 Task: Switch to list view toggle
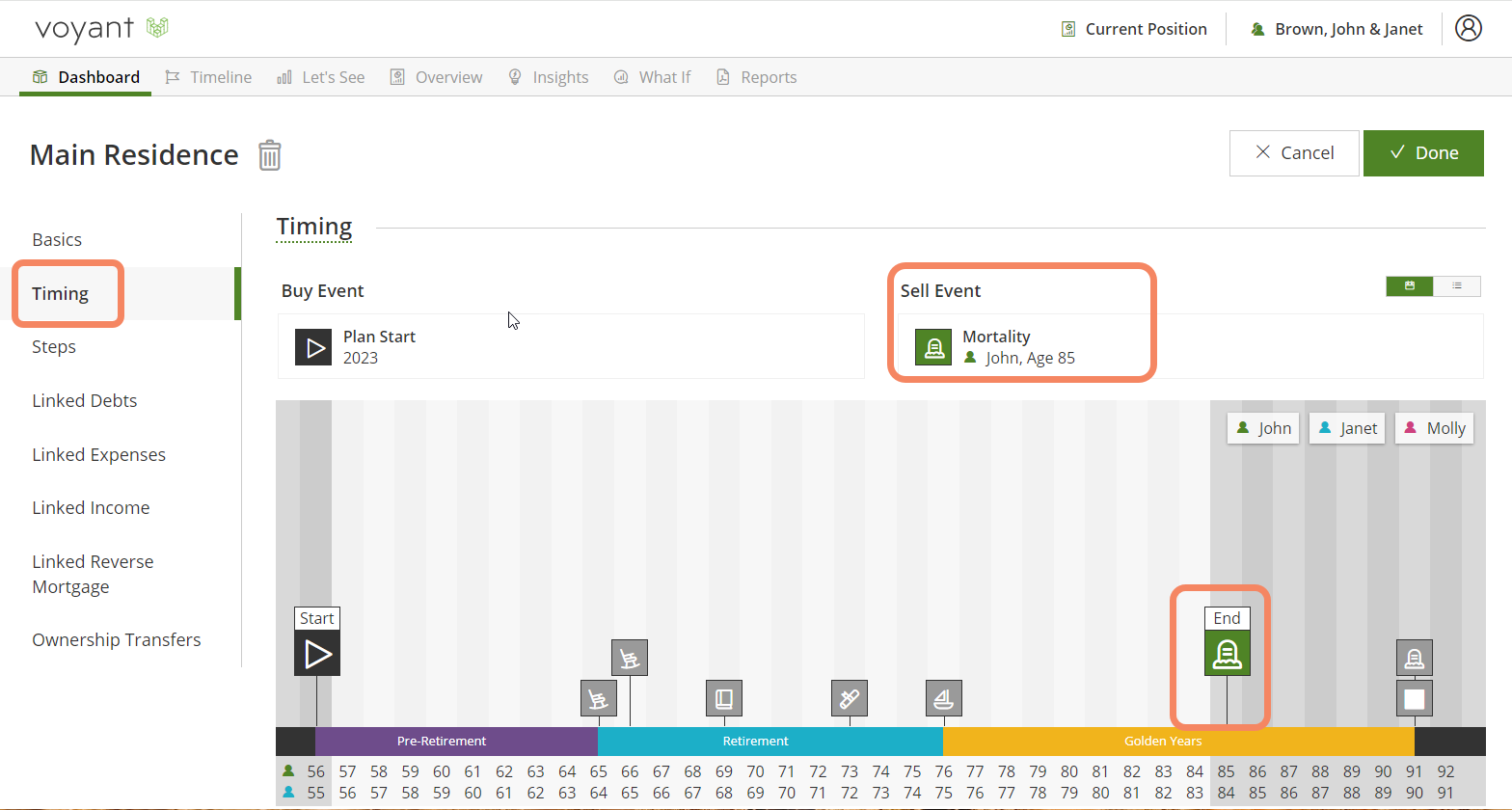tap(1457, 285)
